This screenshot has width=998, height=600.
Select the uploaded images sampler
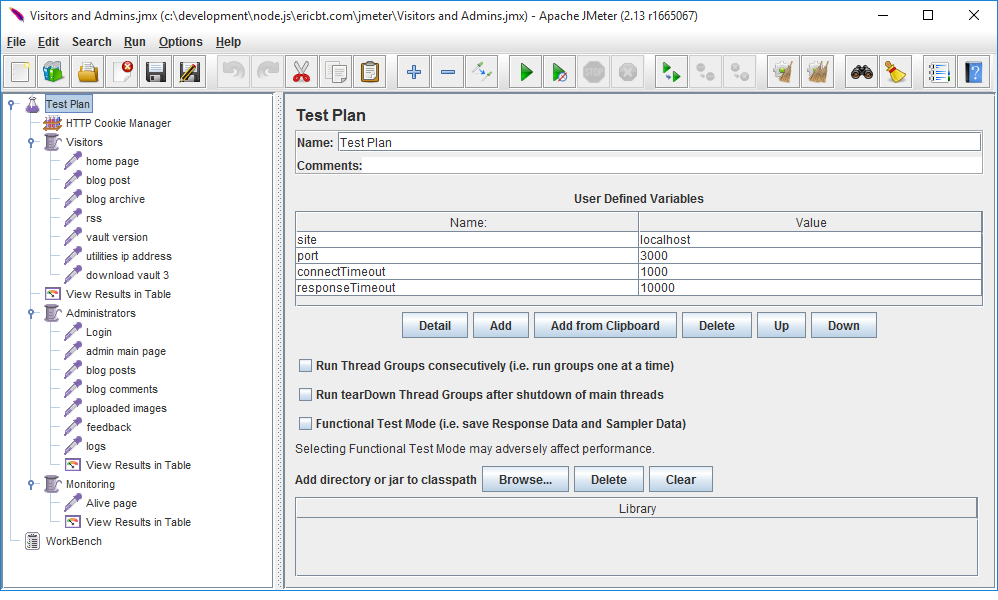[x=126, y=408]
